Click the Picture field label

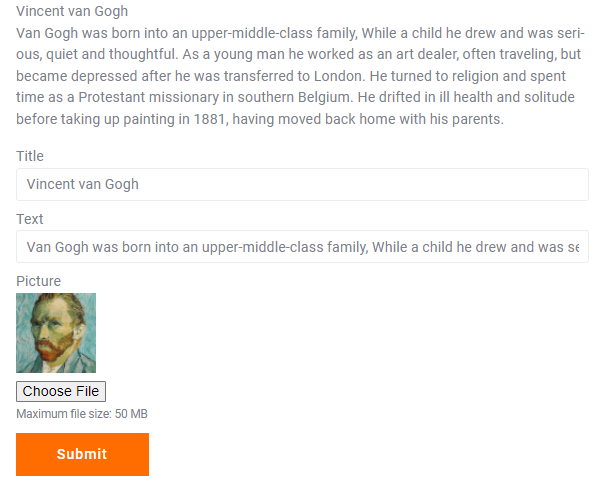[38, 281]
